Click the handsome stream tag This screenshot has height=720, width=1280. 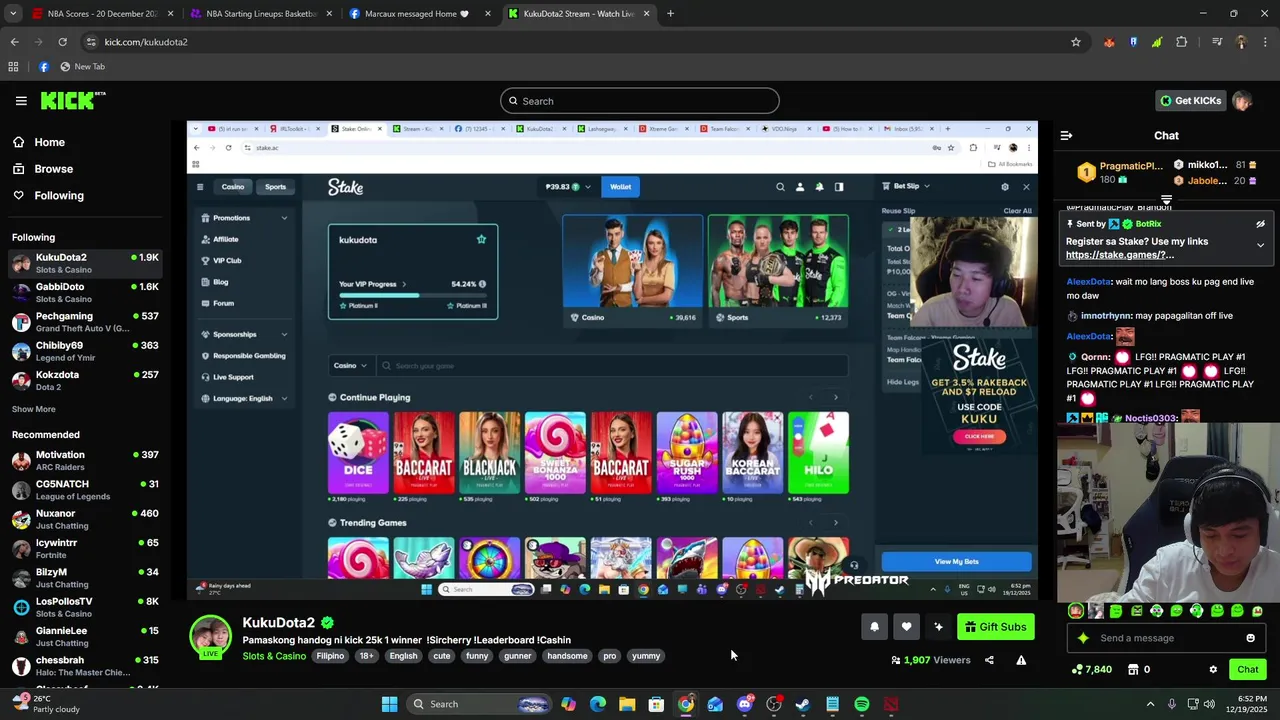567,656
